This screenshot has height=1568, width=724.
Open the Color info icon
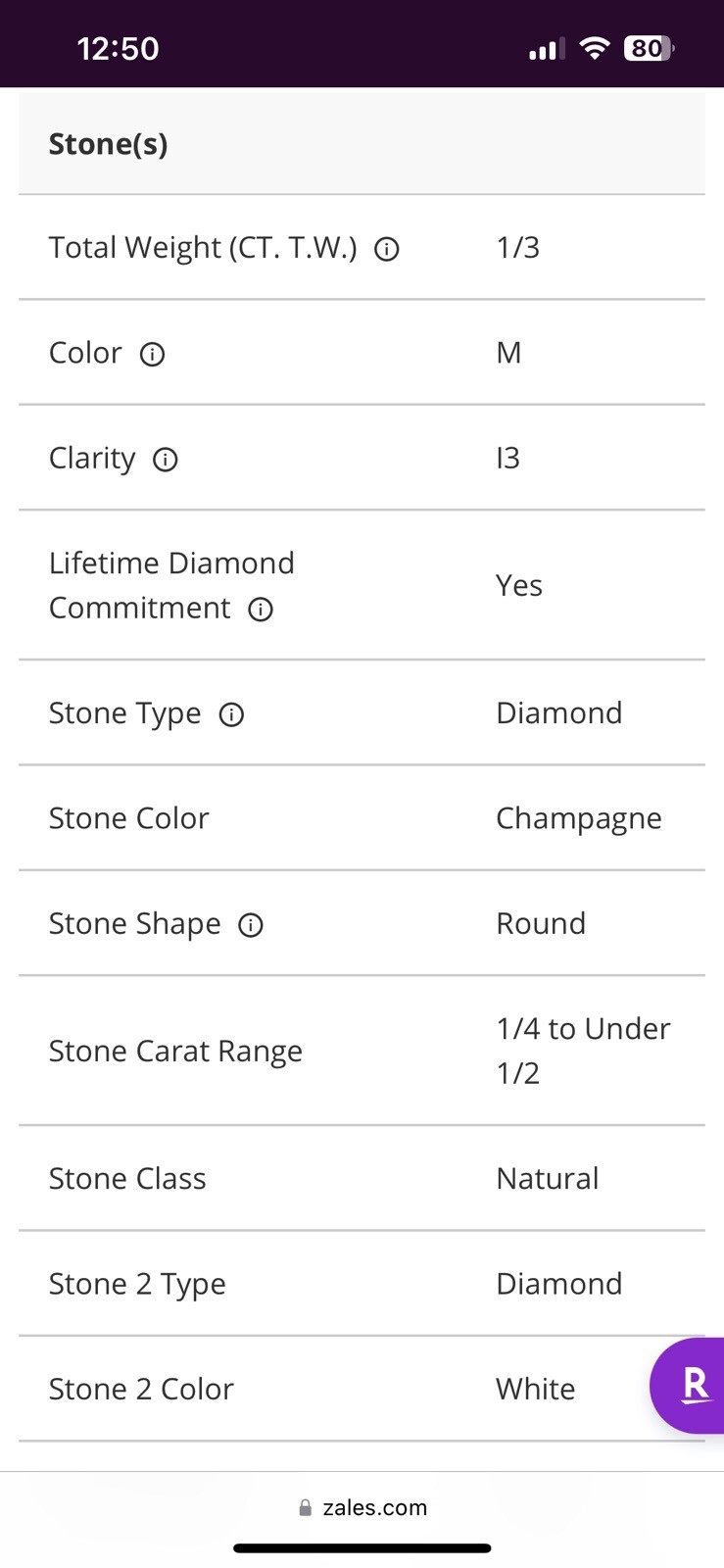(152, 354)
